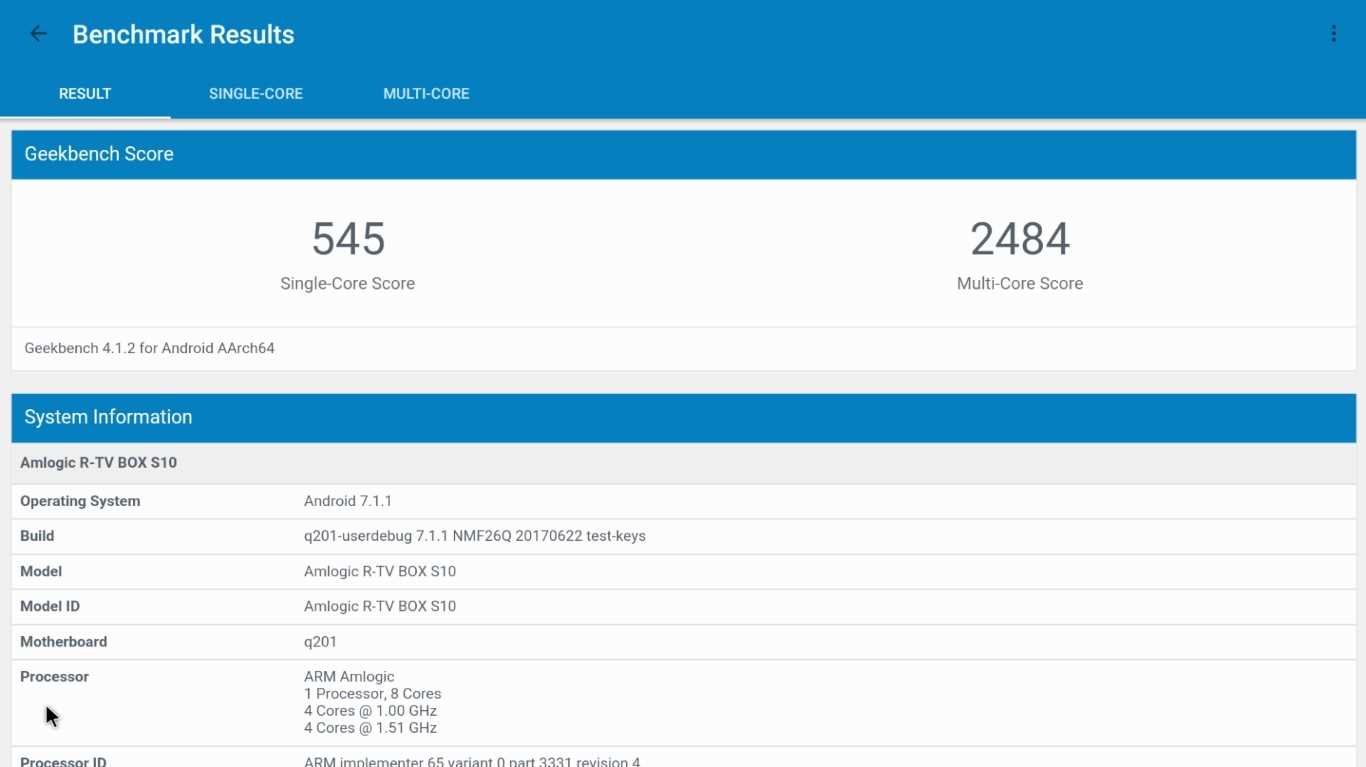1366x767 pixels.
Task: Select the bold Amlogic R-TV BOX S10 heading row
Action: (x=684, y=463)
